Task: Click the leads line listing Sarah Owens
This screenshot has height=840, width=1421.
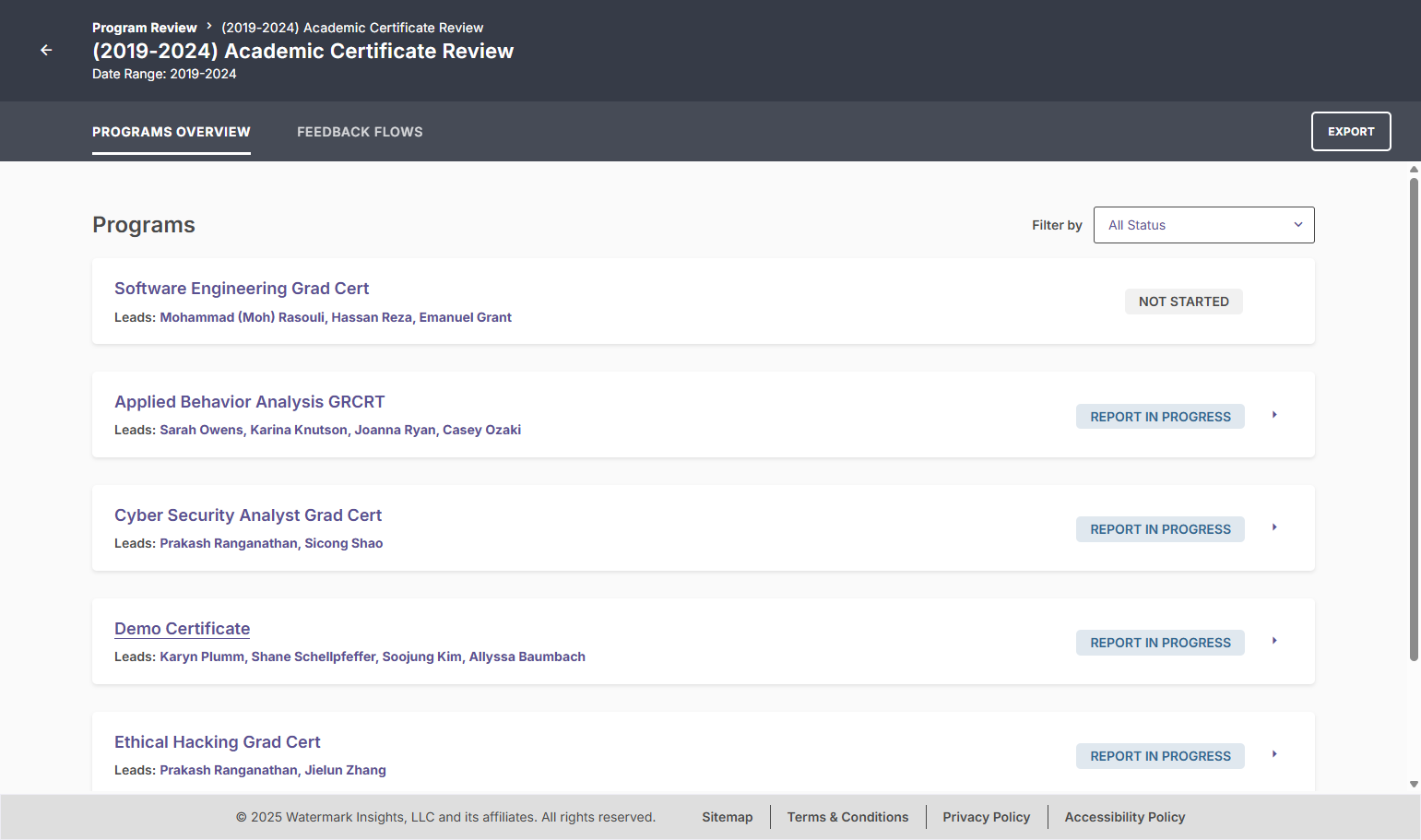Action: click(317, 430)
